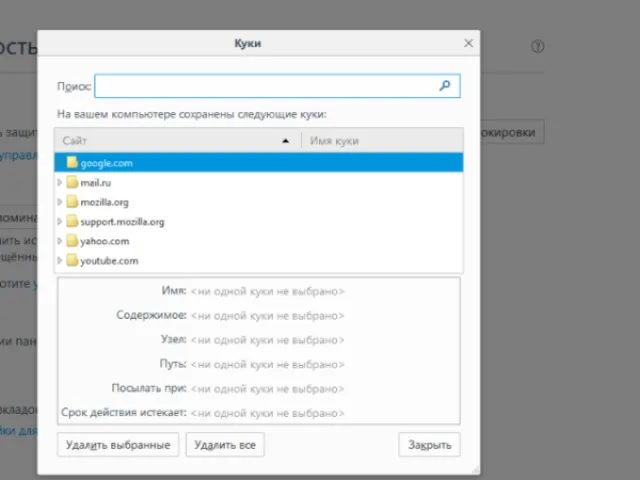Expand the mail.ru cookie tree
The image size is (640, 480).
point(60,182)
